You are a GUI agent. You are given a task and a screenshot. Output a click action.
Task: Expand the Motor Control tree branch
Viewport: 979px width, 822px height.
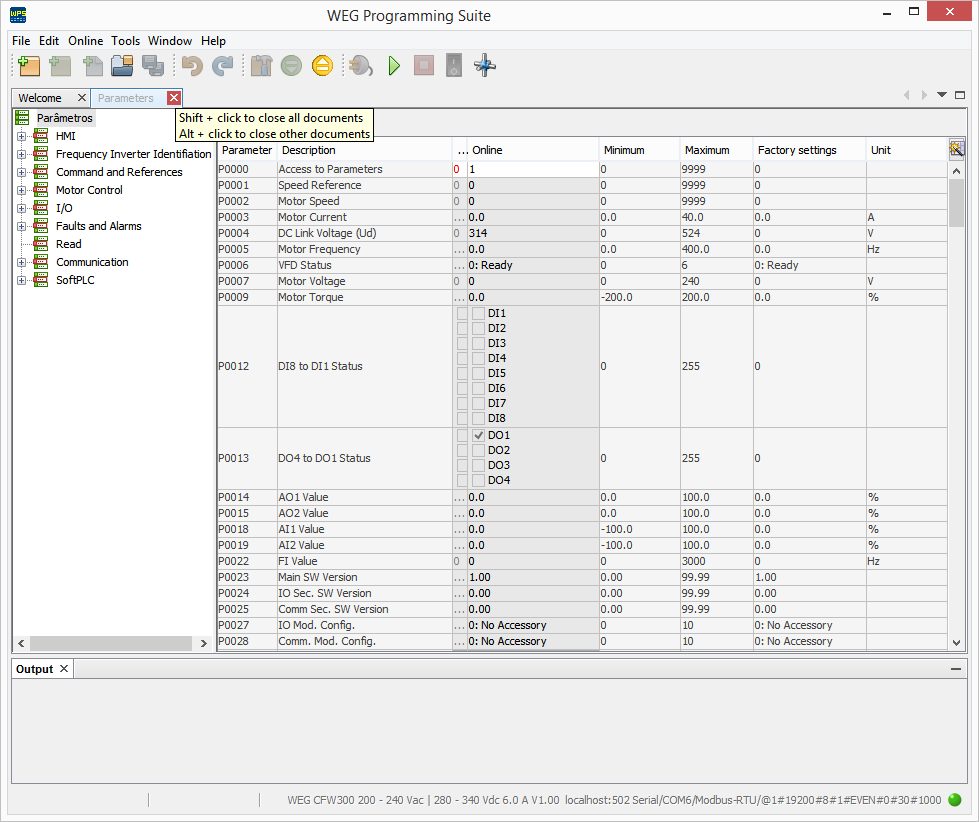(x=22, y=189)
